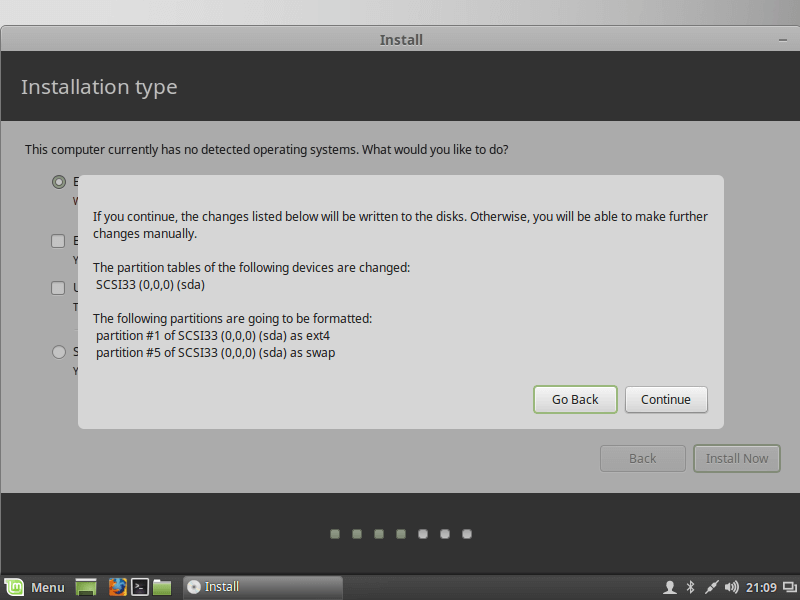800x600 pixels.
Task: Select the Install window taskbar entry
Action: 263,587
